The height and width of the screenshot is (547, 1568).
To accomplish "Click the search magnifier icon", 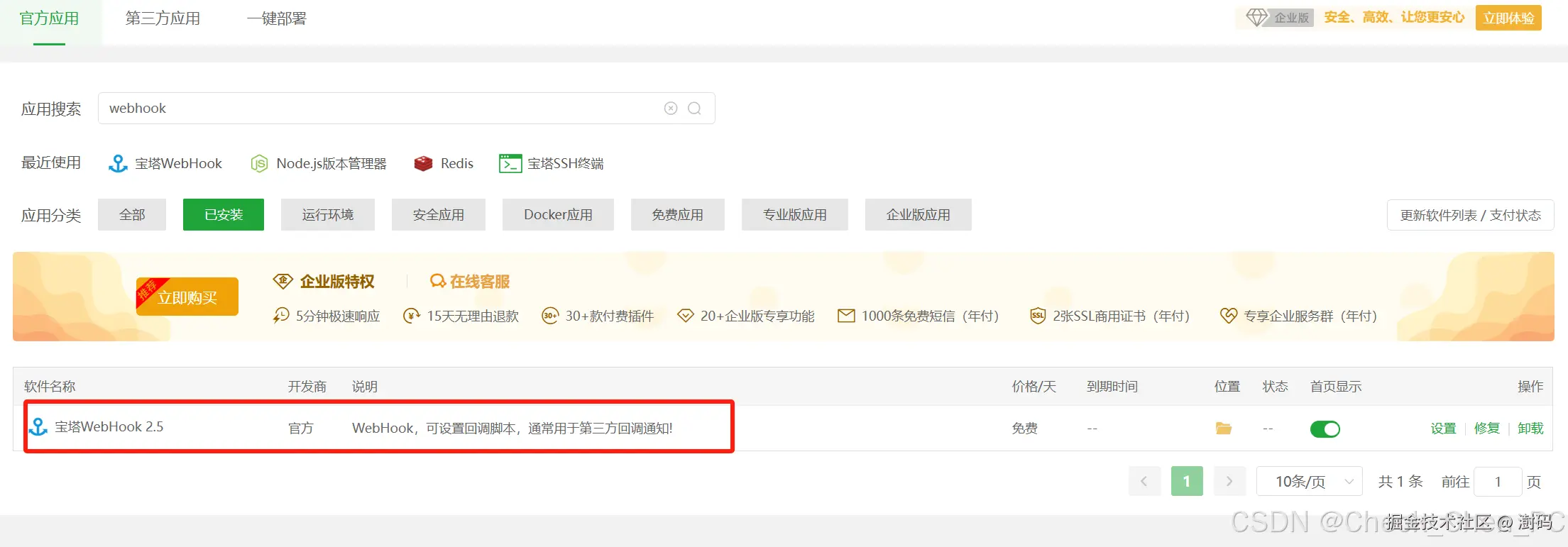I will click(x=695, y=109).
